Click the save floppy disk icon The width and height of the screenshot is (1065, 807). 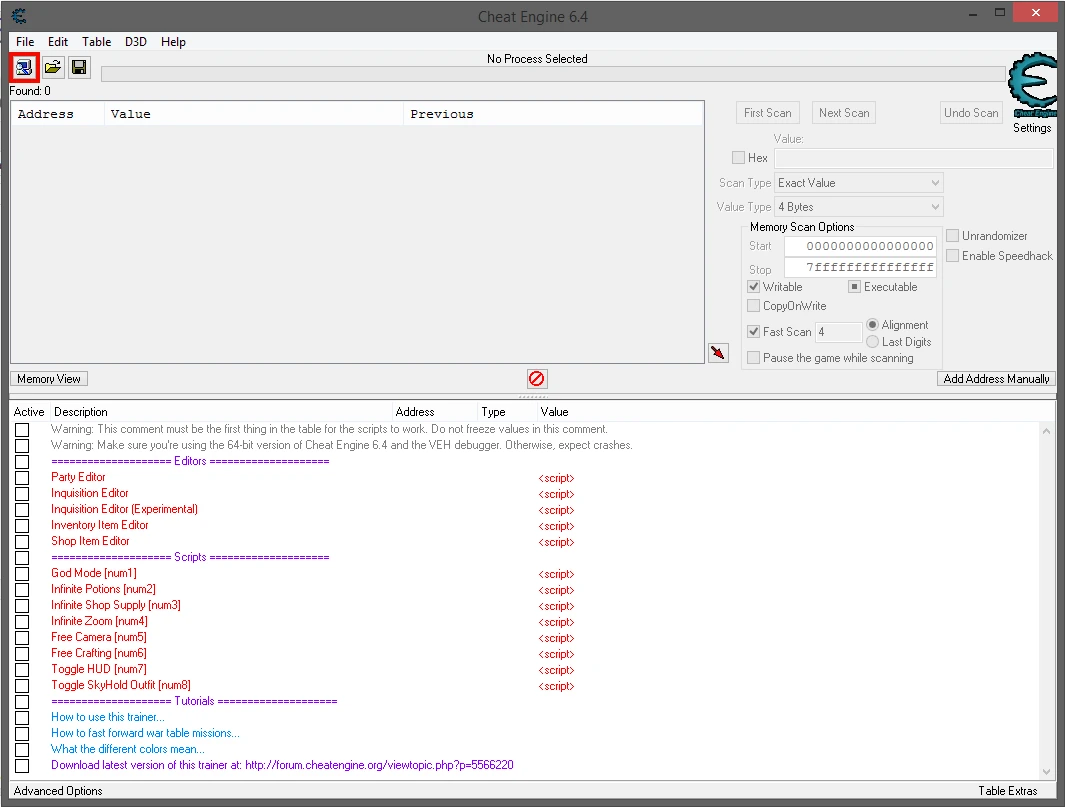click(x=79, y=68)
